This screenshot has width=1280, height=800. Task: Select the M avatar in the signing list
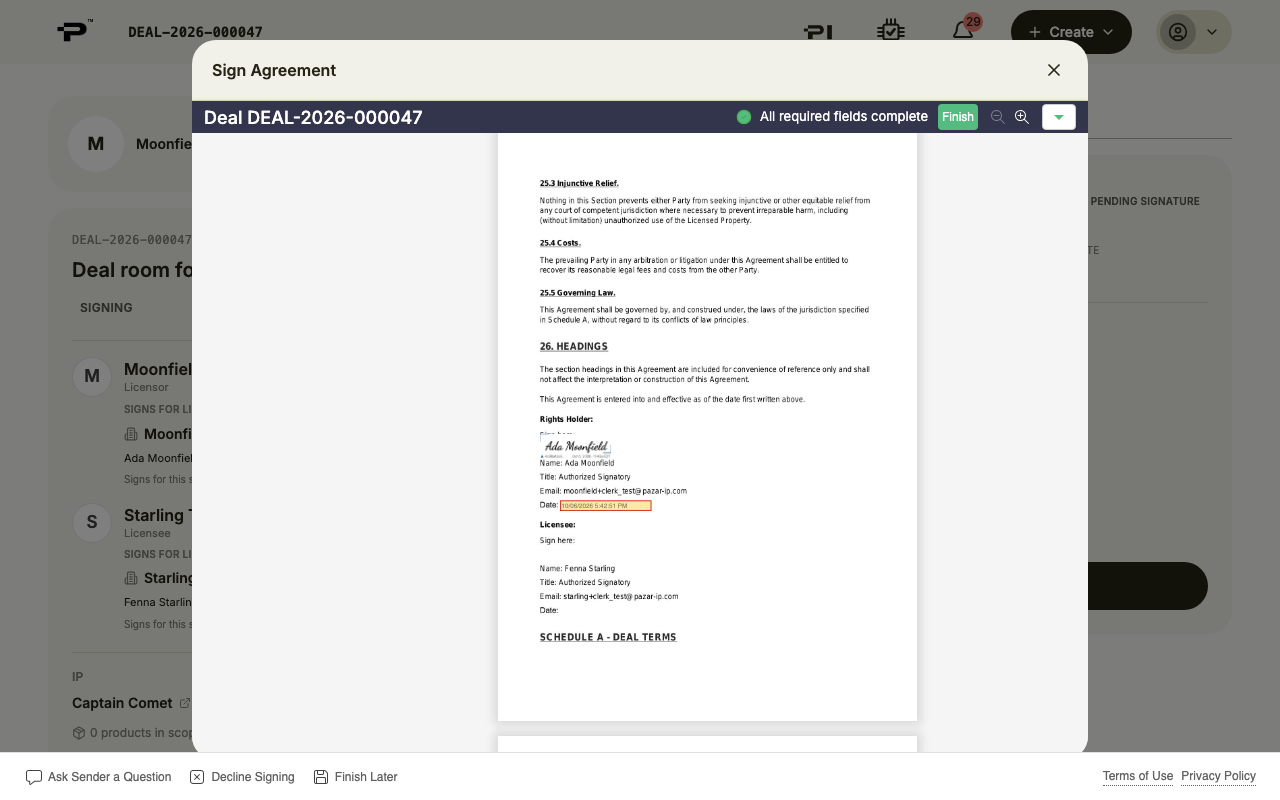click(92, 377)
